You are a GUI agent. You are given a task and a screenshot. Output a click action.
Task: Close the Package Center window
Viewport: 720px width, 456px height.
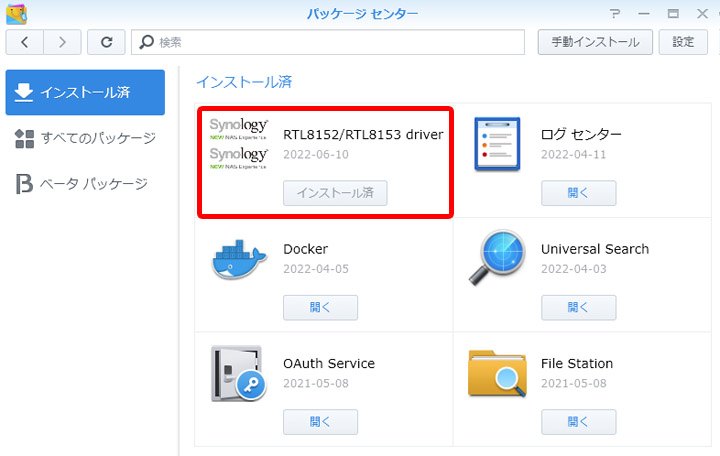click(x=702, y=14)
